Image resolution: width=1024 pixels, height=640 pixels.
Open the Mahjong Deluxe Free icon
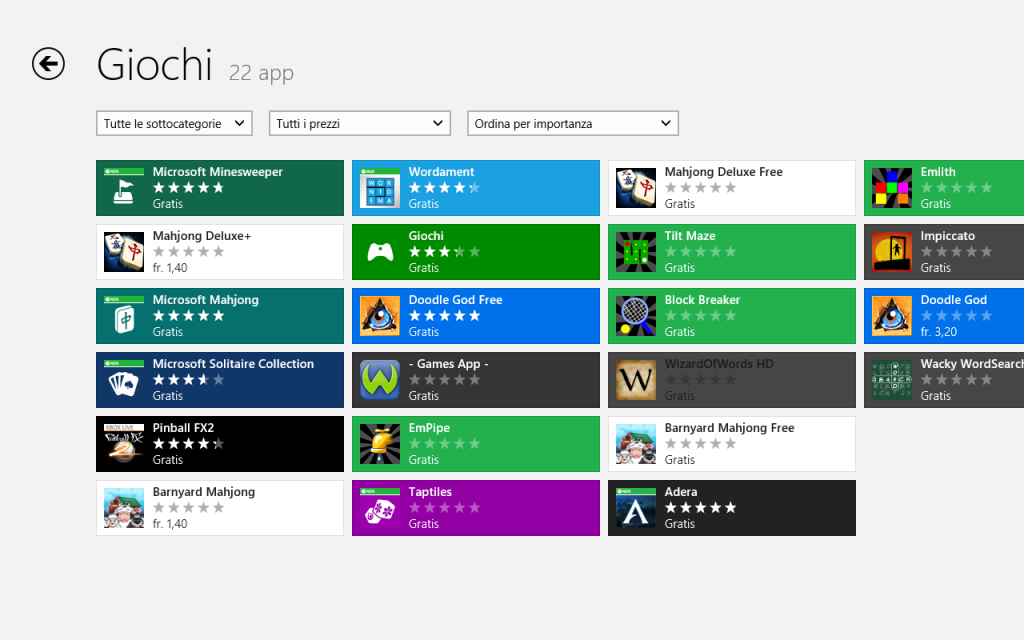point(636,188)
